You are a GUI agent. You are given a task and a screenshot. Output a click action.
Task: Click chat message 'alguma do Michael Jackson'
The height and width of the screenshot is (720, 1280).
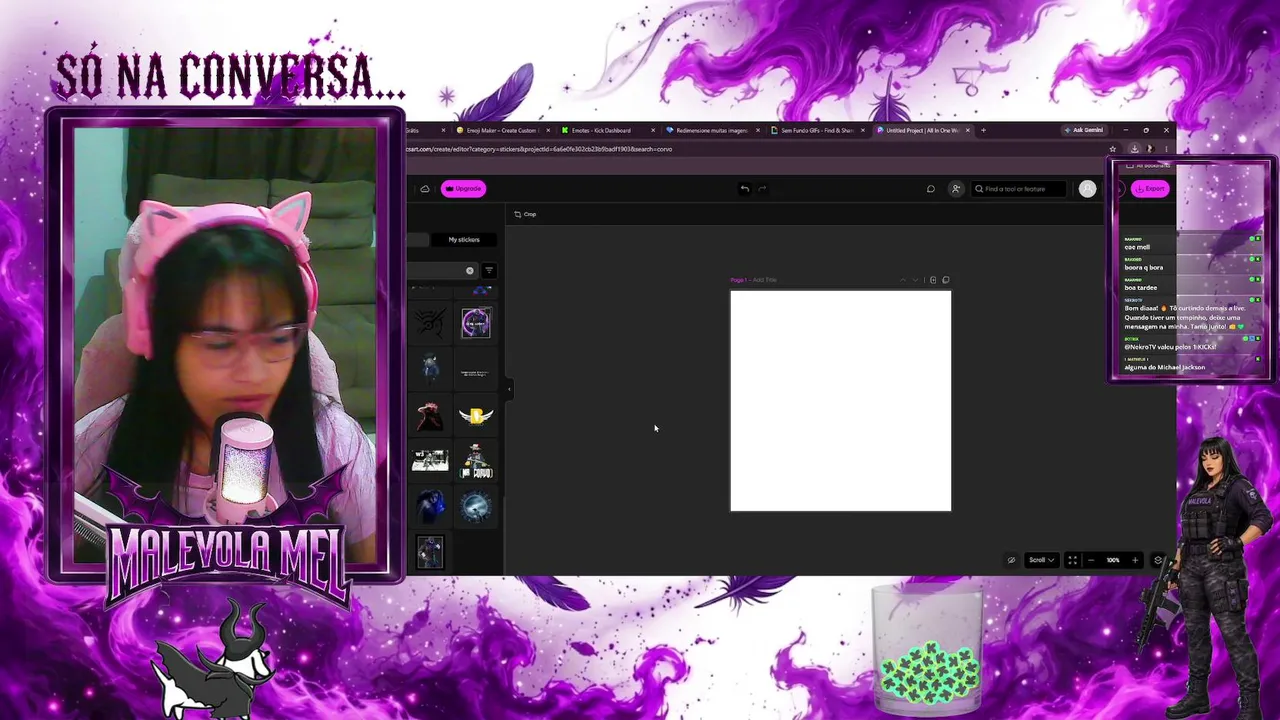click(1164, 367)
